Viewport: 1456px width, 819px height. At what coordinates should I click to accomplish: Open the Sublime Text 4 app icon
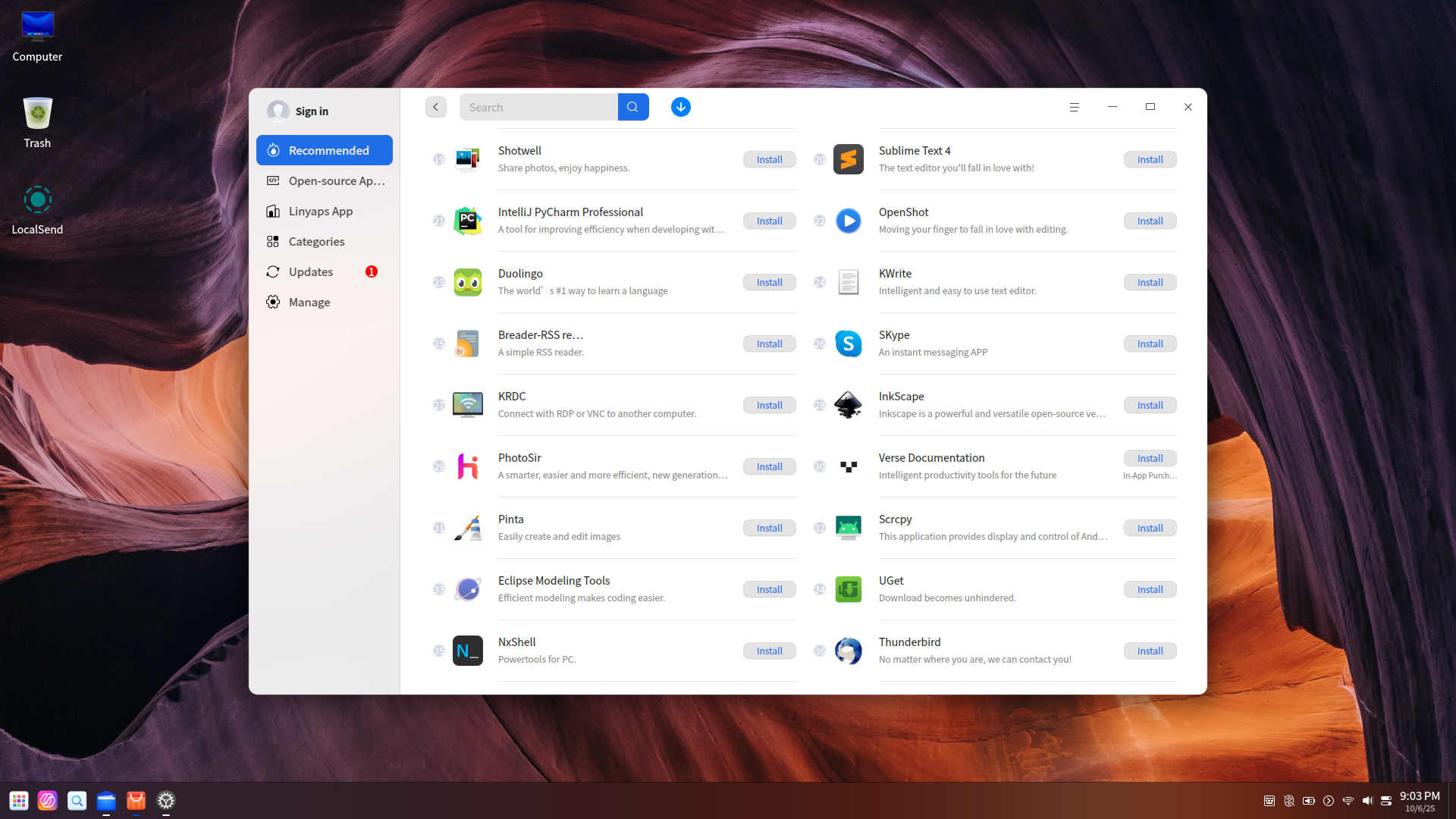pyautogui.click(x=848, y=159)
